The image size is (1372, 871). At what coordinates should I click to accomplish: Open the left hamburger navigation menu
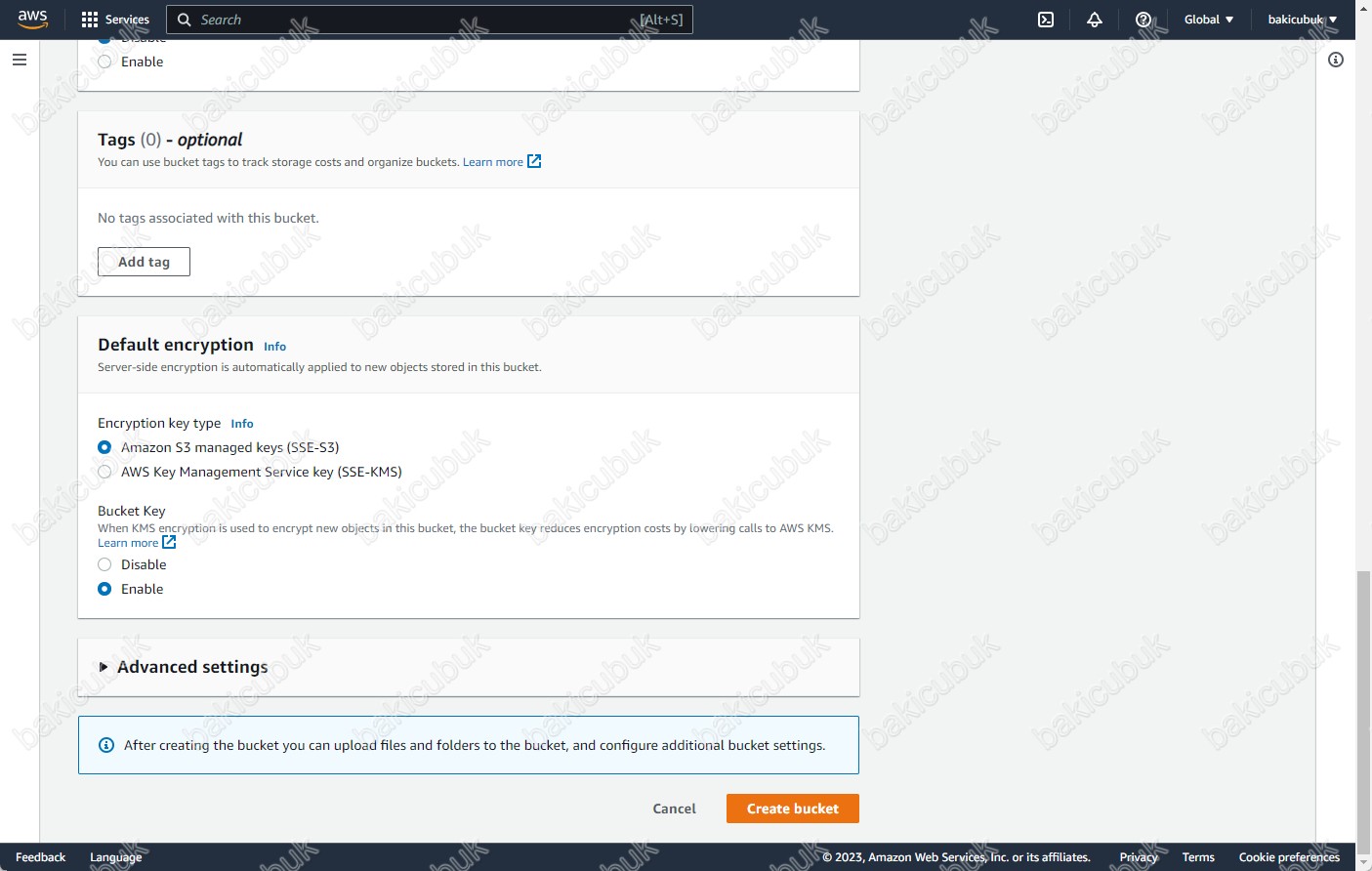(20, 60)
